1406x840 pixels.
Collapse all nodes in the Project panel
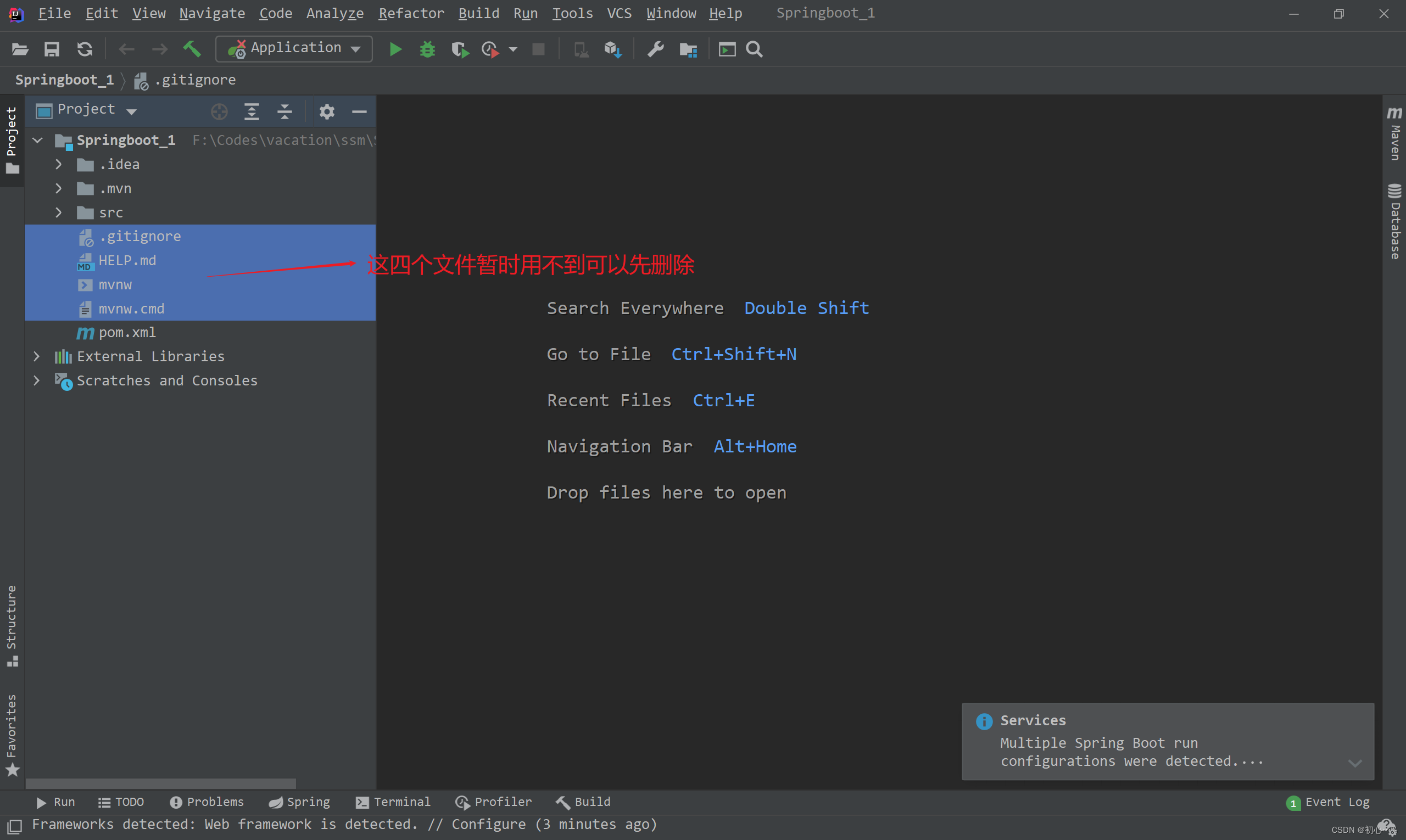point(284,111)
